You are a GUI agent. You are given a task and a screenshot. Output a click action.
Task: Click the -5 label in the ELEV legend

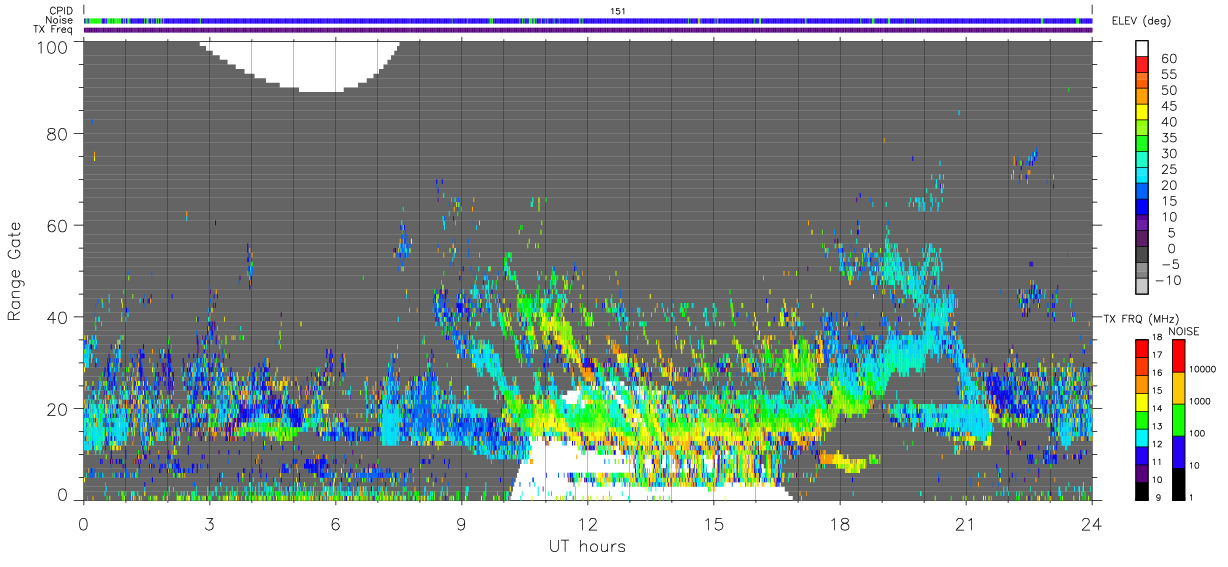pyautogui.click(x=1168, y=265)
